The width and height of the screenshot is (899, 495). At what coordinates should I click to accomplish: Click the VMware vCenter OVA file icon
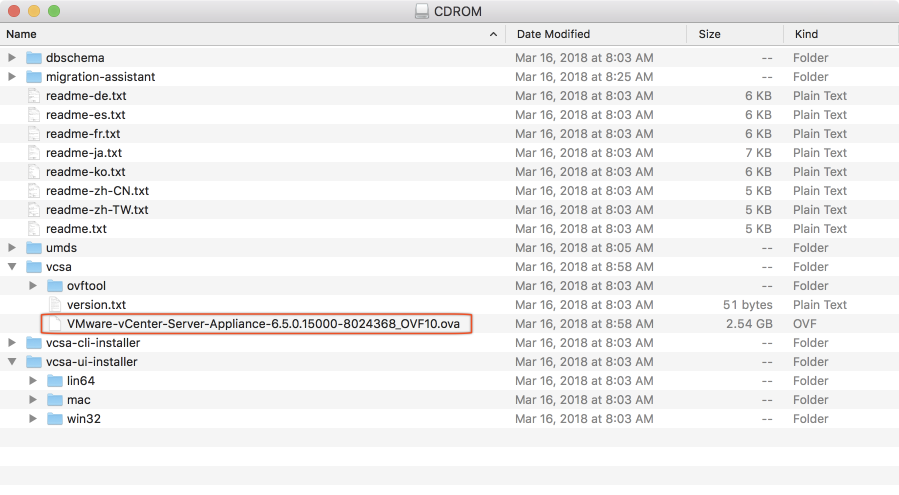click(55, 324)
